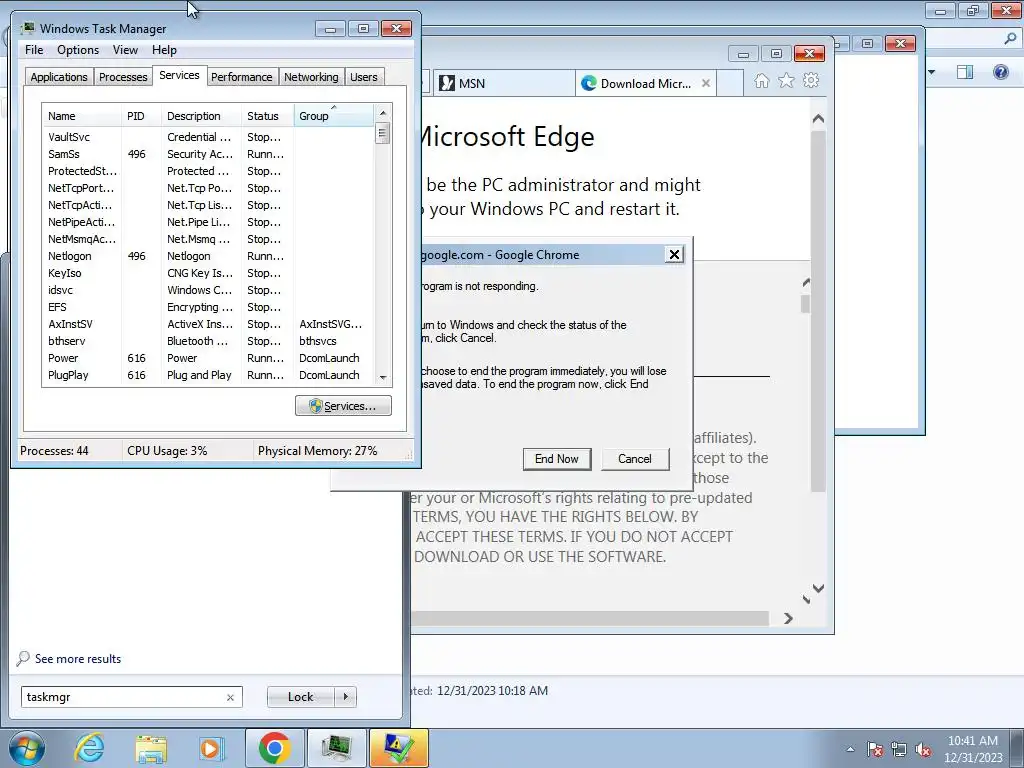Open Windows Media Player taskbar icon
1024x768 pixels.
[x=211, y=748]
